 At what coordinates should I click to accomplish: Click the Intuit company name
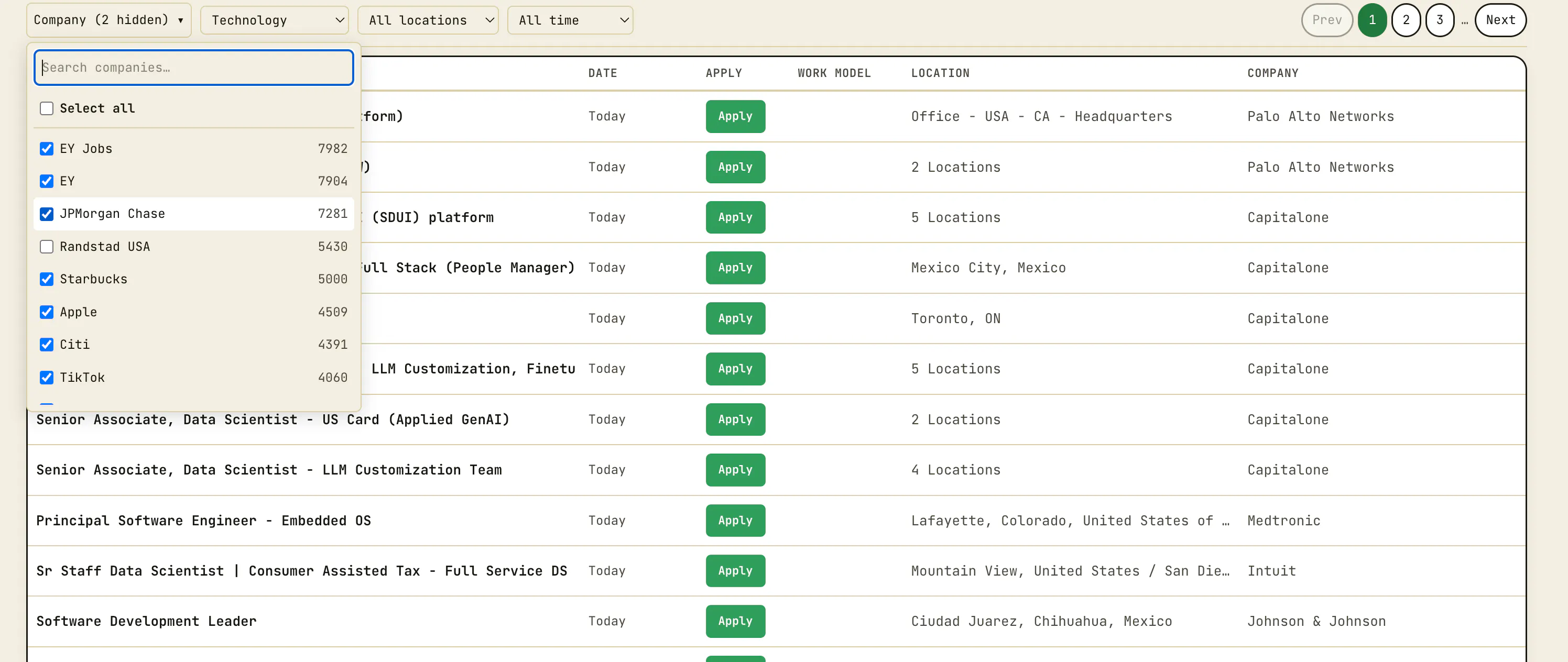[1271, 571]
